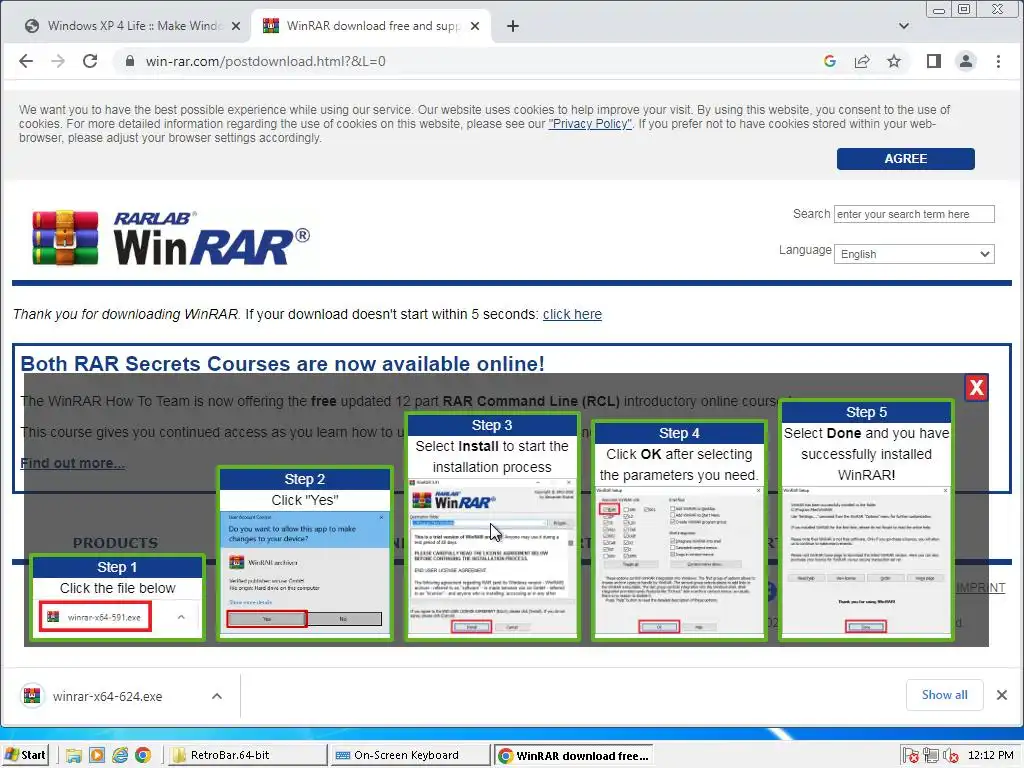This screenshot has height=768, width=1024.
Task: Reload the WinRAR page
Action: point(90,61)
